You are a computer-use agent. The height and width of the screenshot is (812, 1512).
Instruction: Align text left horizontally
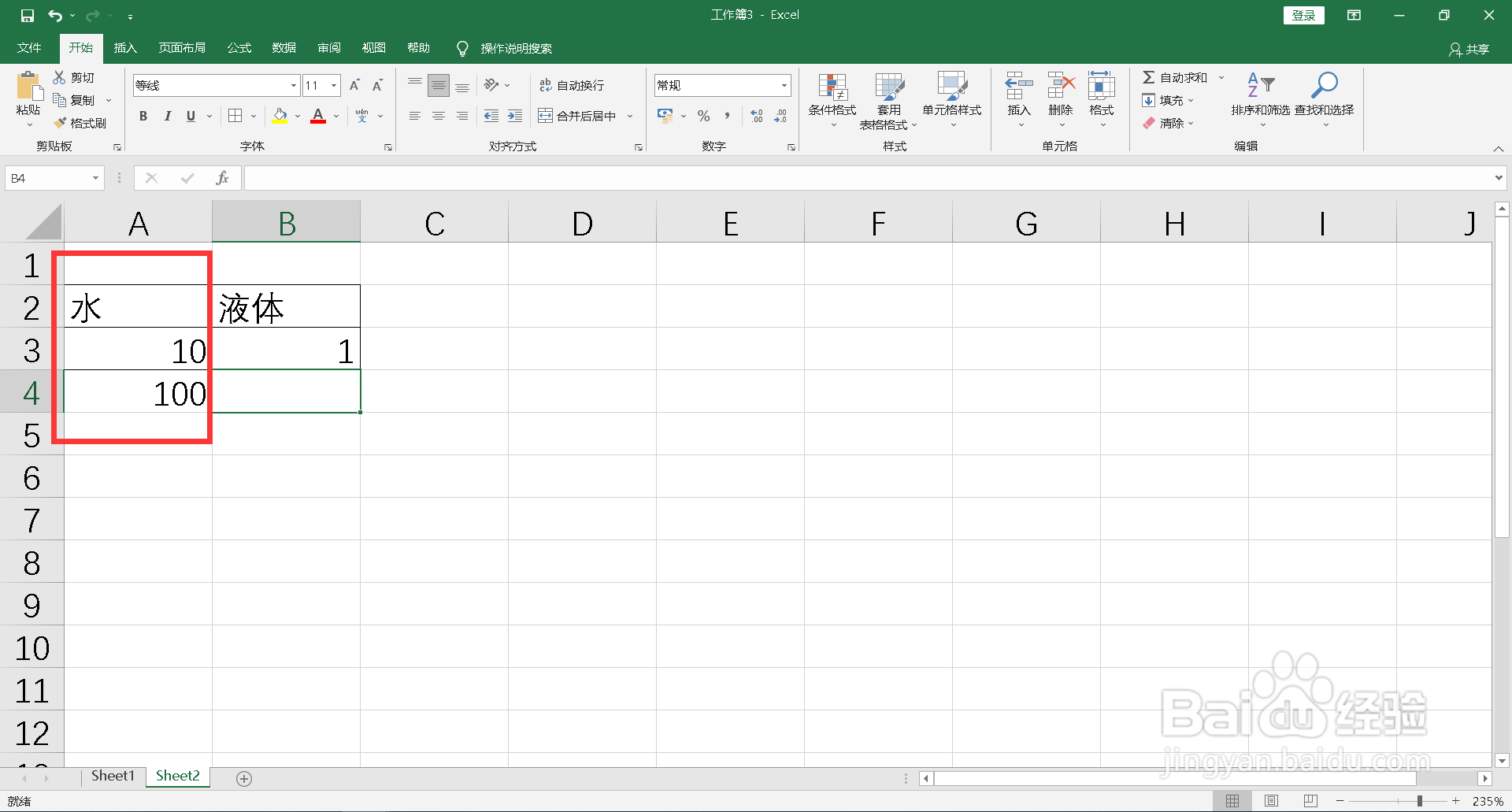click(x=415, y=116)
